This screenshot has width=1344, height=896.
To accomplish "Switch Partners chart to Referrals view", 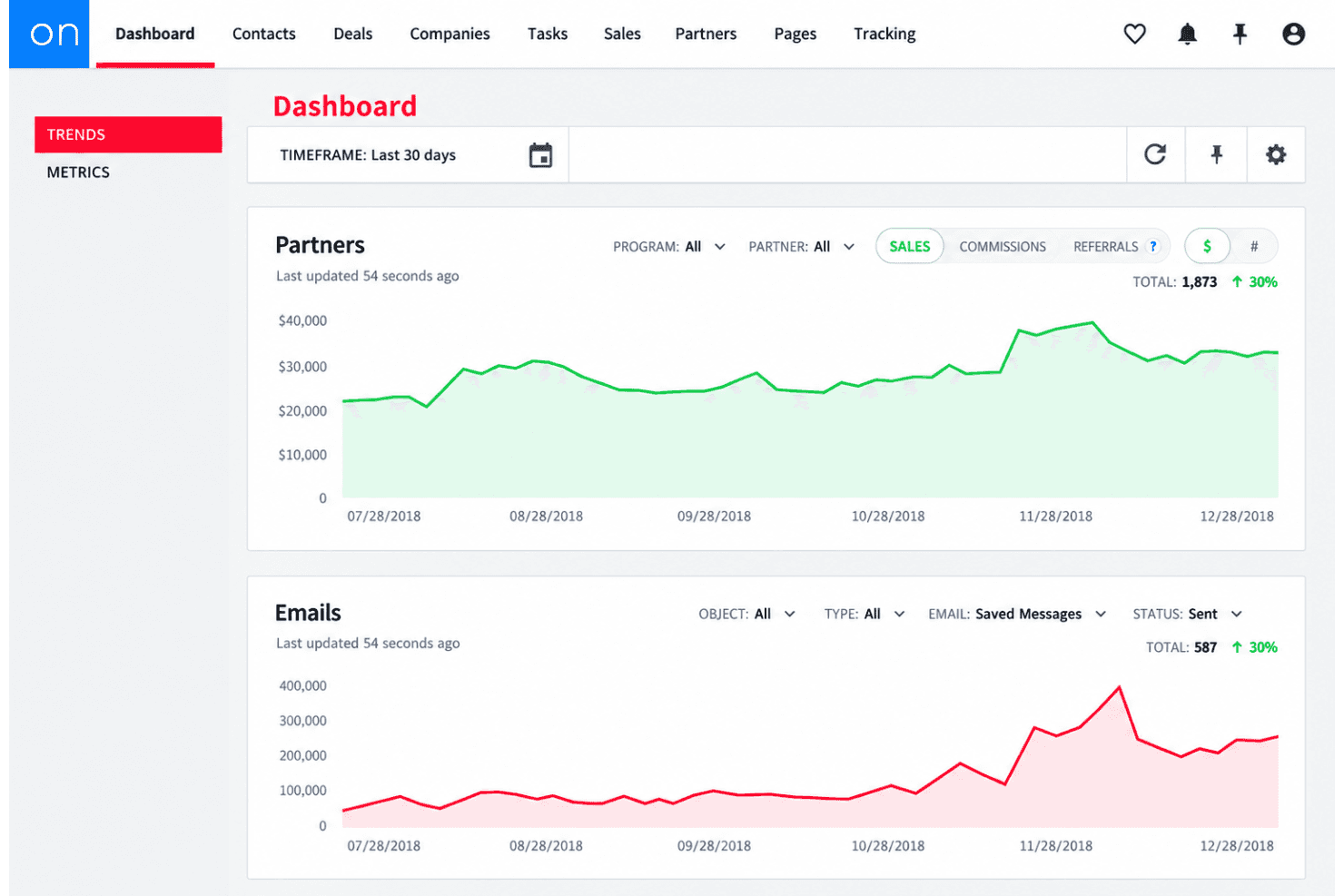I will [1105, 246].
